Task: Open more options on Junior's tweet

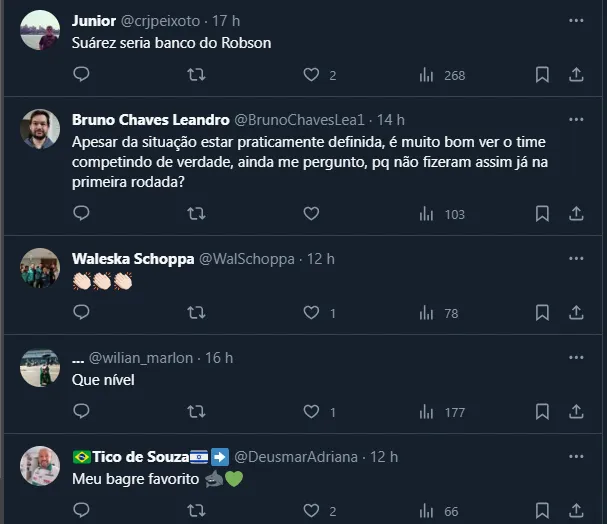Action: click(576, 20)
